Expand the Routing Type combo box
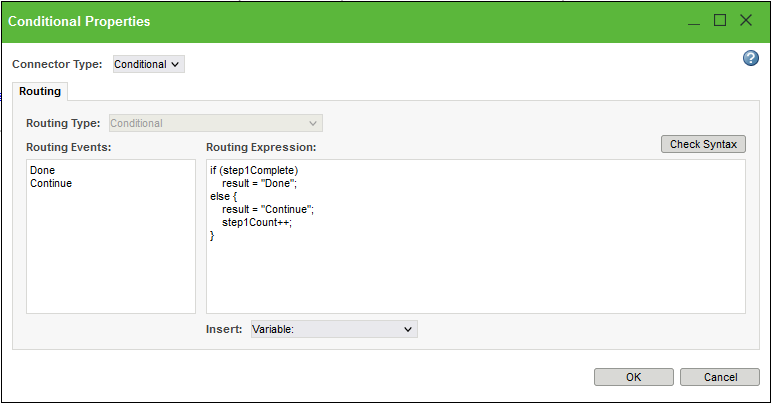The height and width of the screenshot is (404, 772). [215, 123]
